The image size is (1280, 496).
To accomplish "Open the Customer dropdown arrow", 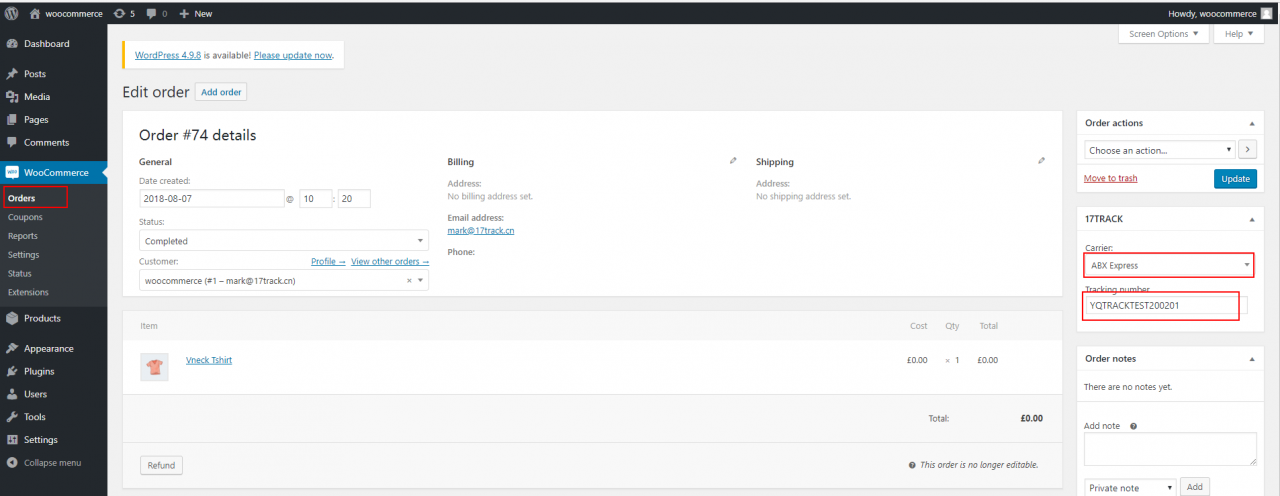I will [x=420, y=281].
